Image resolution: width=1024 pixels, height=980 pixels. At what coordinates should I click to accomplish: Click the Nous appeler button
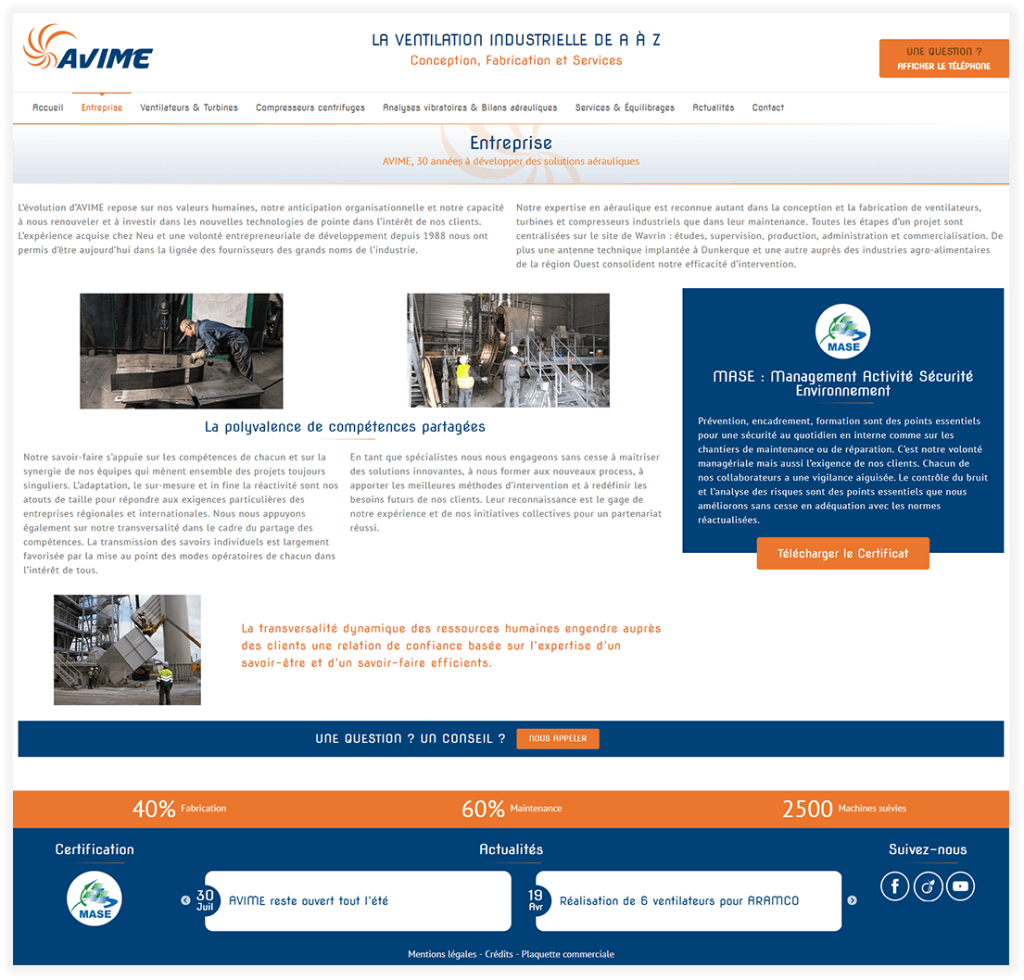tap(557, 739)
